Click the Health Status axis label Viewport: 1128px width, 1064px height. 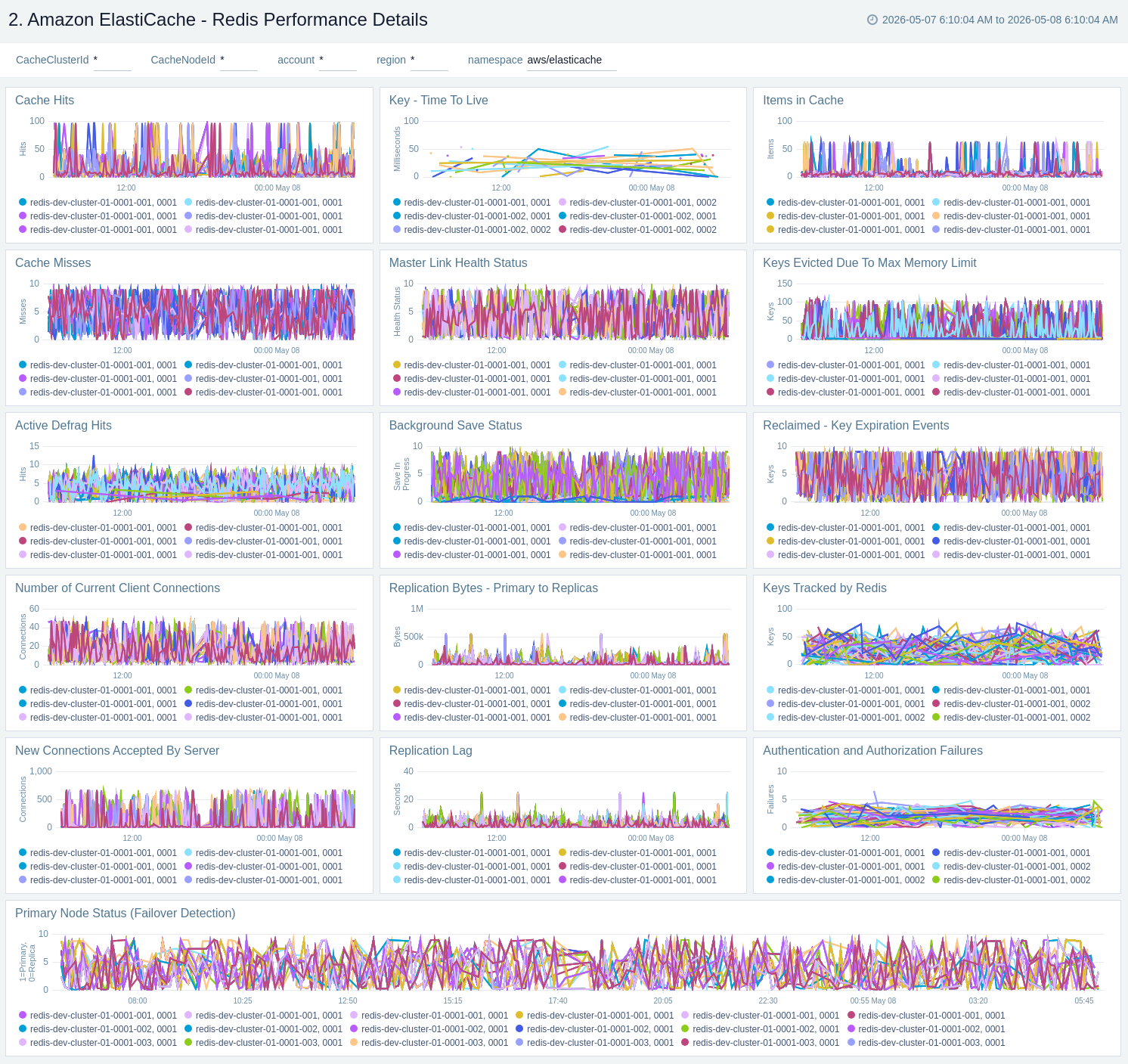pos(397,312)
